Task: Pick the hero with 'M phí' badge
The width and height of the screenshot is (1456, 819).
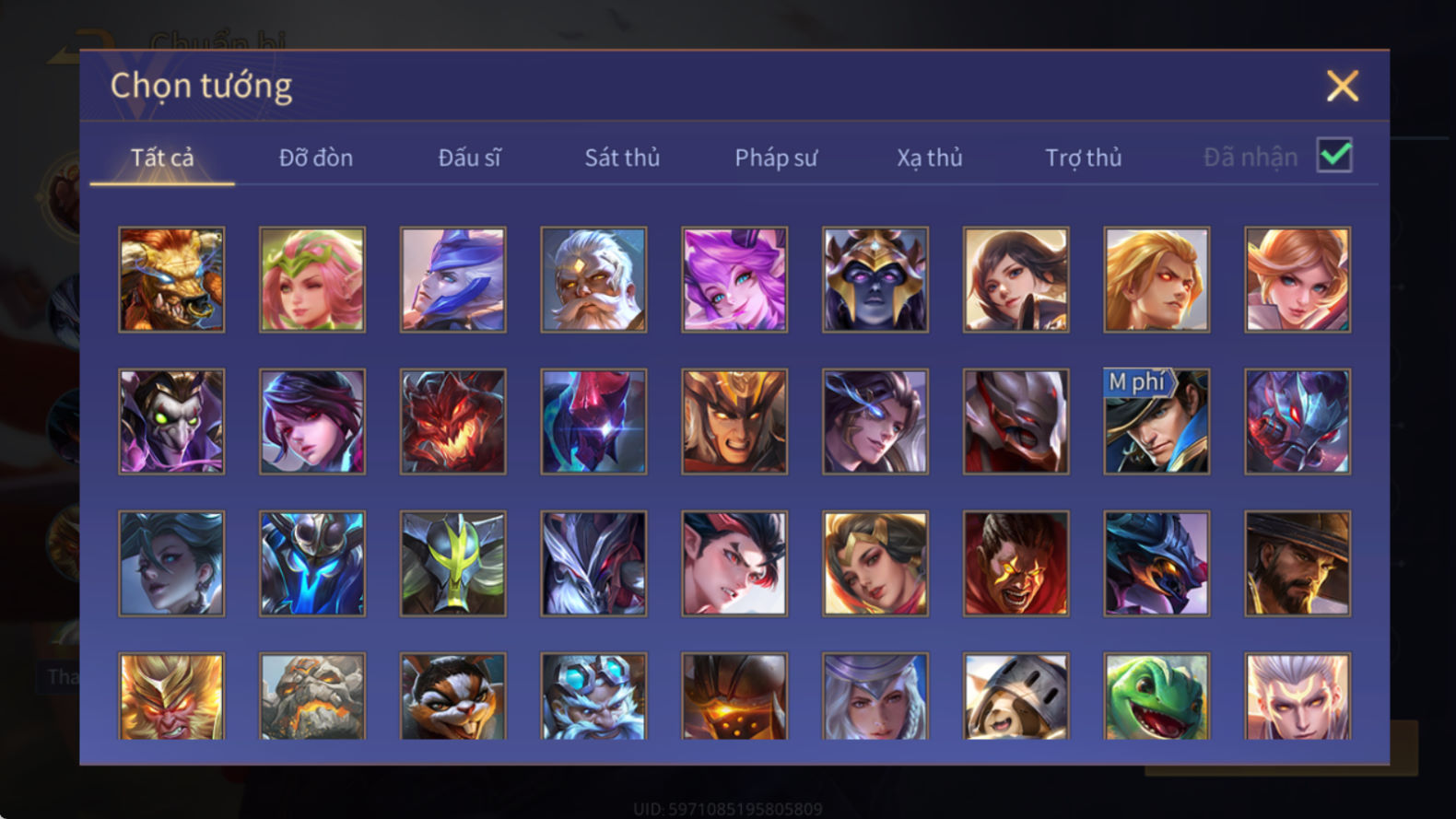Action: (x=1157, y=421)
